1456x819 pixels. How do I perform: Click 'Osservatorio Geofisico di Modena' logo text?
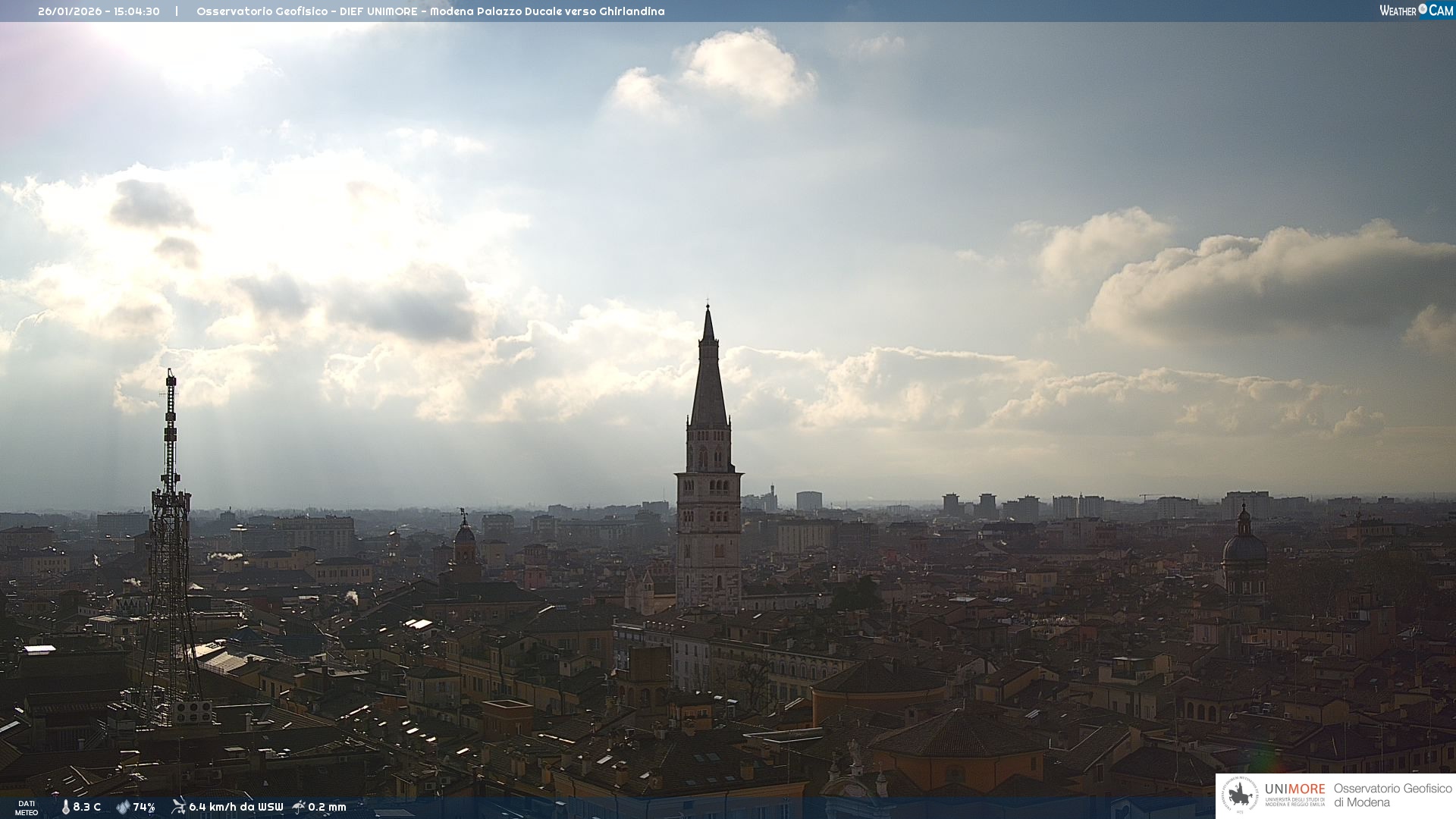(x=1392, y=795)
